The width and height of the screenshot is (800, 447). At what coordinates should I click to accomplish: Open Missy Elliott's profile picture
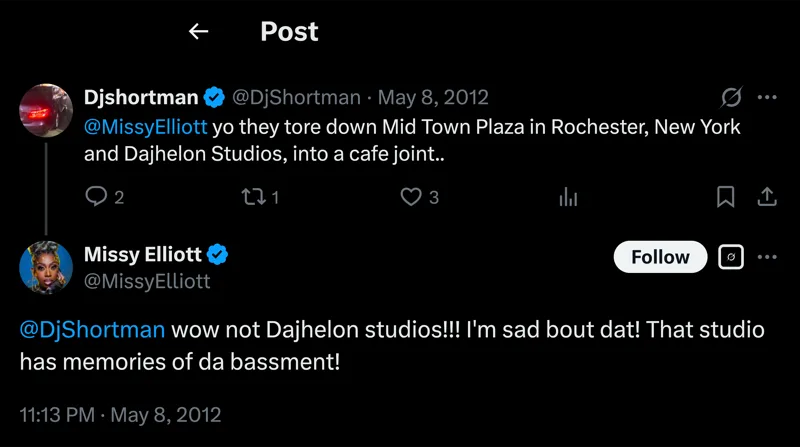[x=46, y=267]
